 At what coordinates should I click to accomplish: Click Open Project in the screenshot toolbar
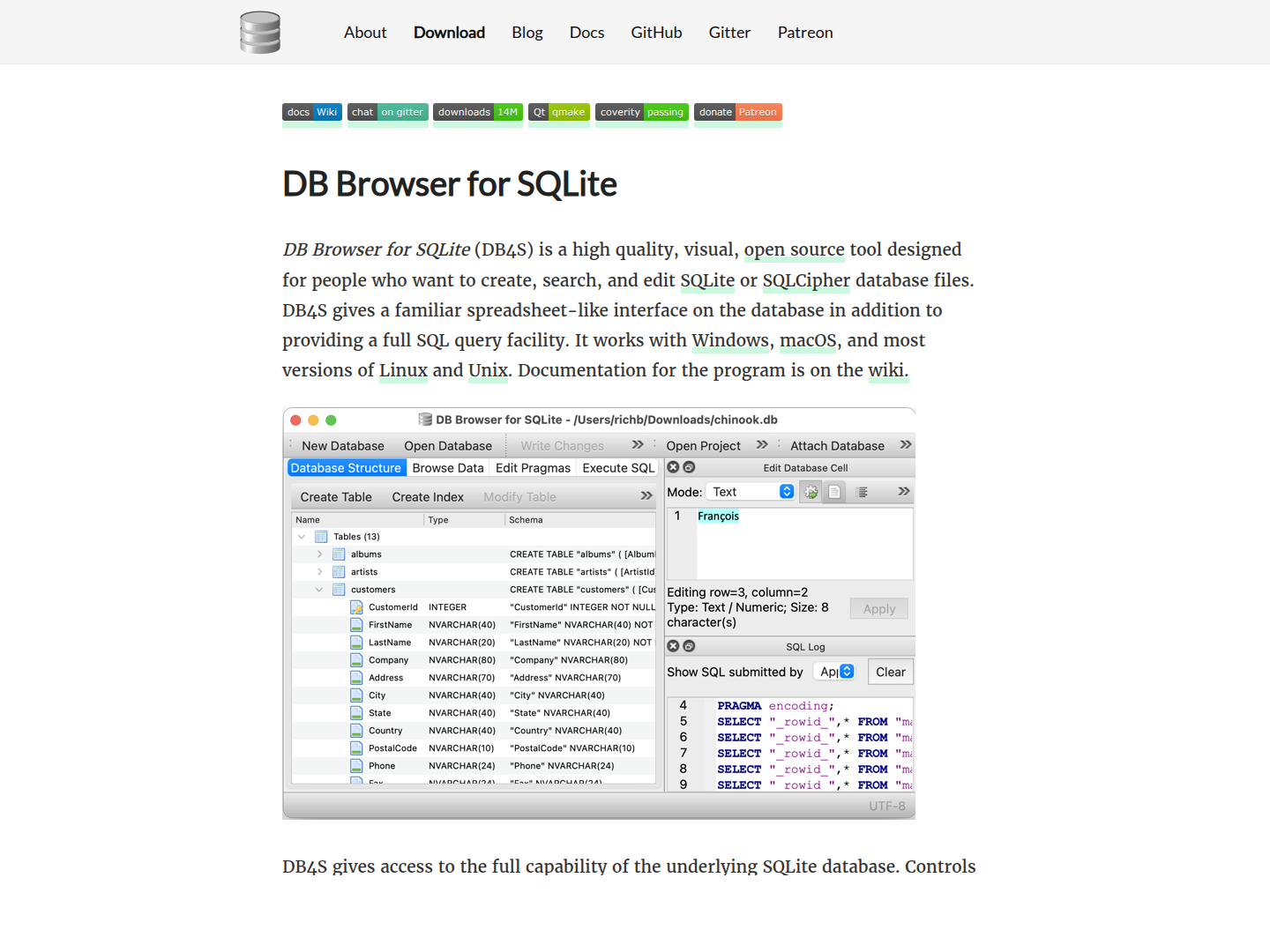703,446
